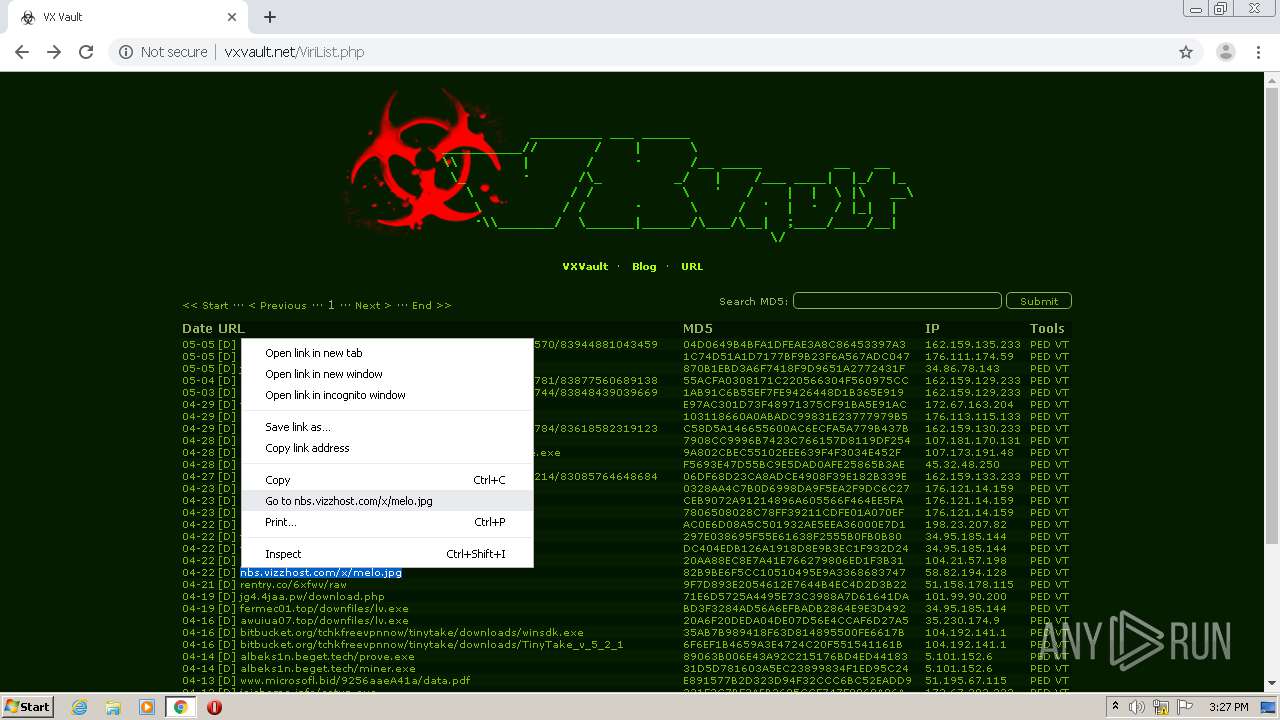Focus the Search MD5 input field
The width and height of the screenshot is (1280, 720).
(897, 301)
